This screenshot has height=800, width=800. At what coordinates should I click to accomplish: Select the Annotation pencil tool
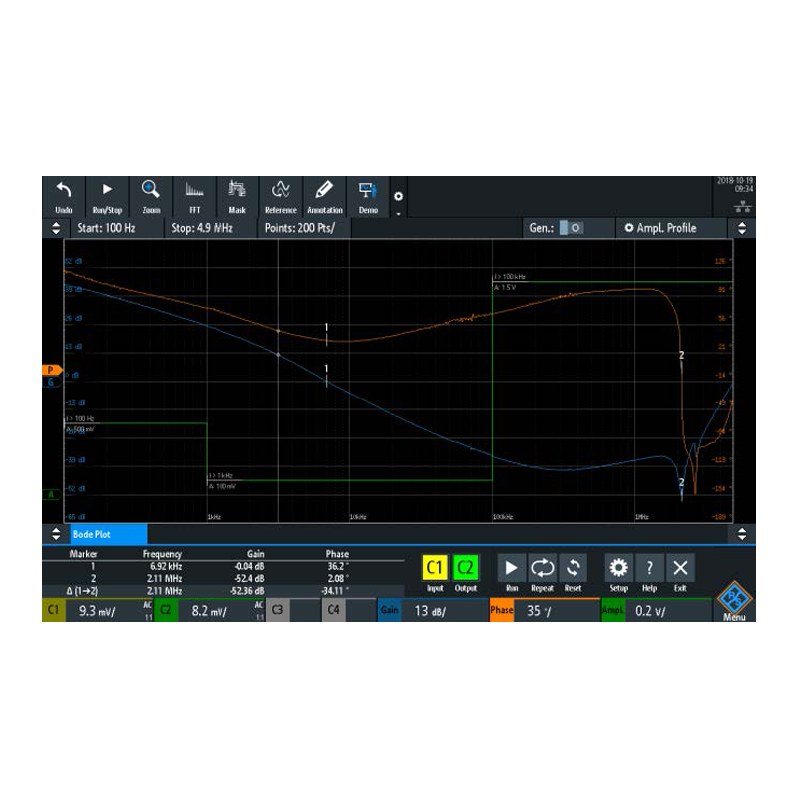323,196
